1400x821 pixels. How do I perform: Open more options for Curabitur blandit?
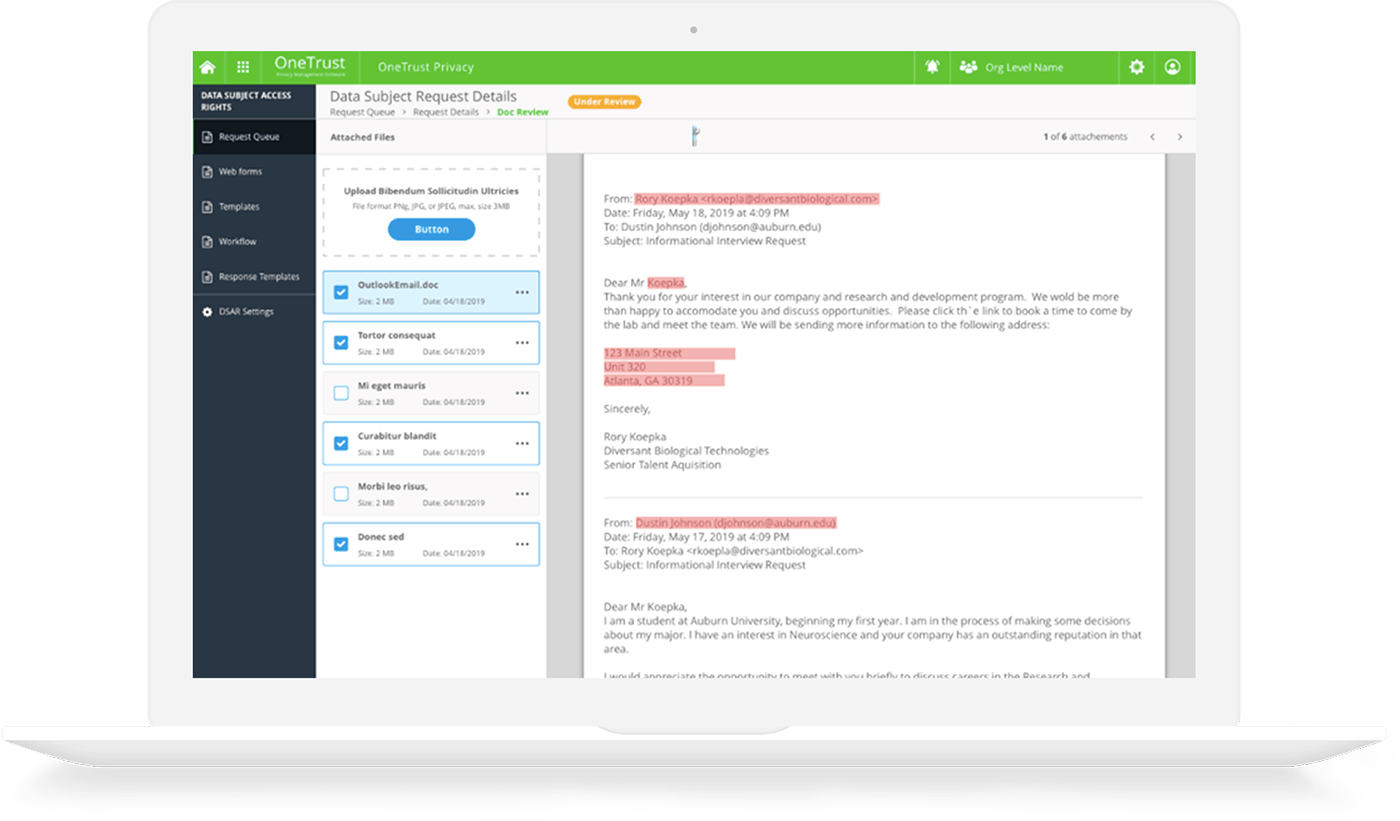pos(522,443)
